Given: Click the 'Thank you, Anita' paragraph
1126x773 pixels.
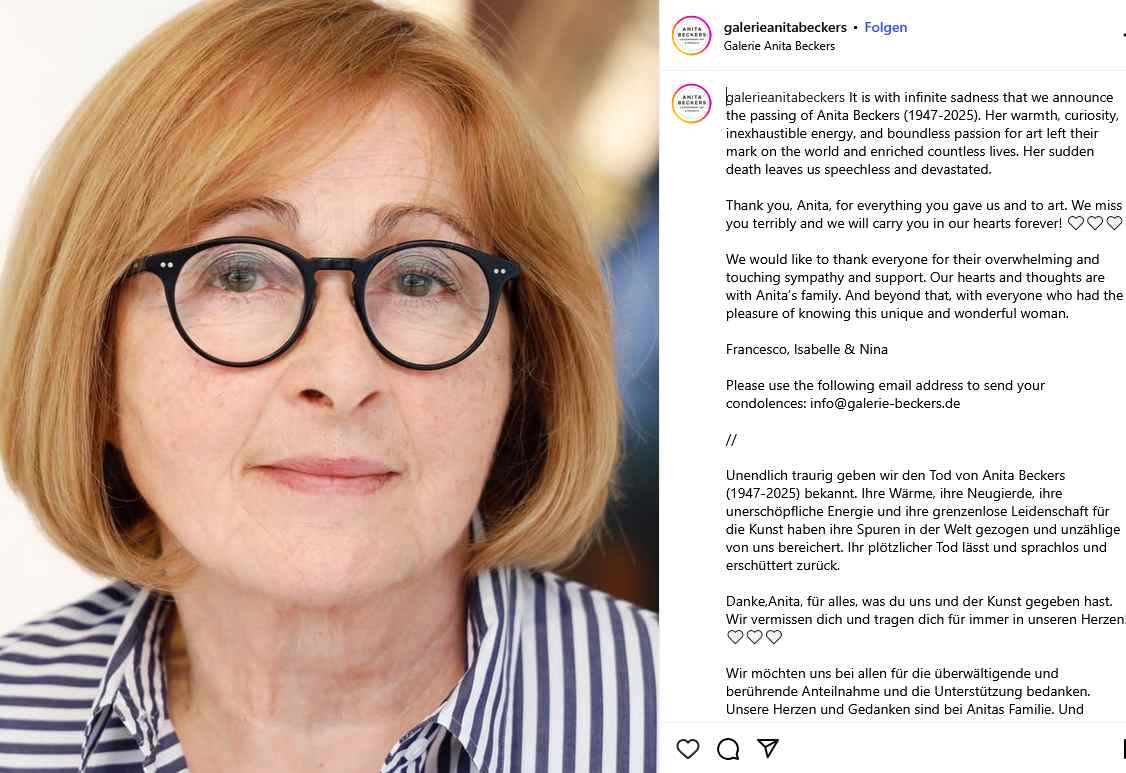Looking at the screenshot, I should [x=923, y=214].
